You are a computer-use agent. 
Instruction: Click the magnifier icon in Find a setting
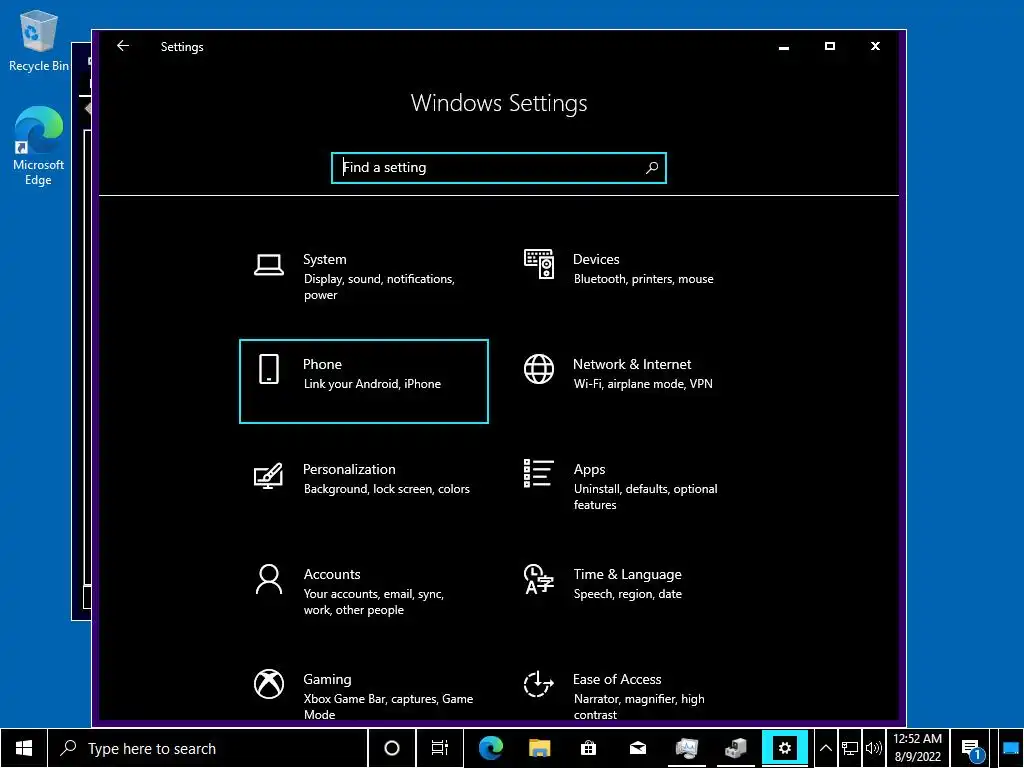click(x=652, y=168)
